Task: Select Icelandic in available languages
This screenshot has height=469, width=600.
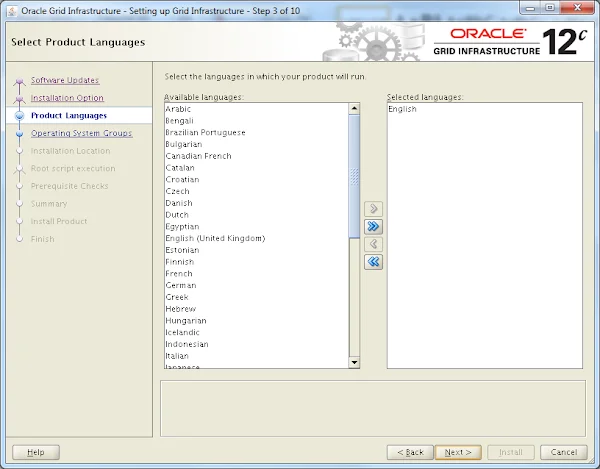Action: click(256, 332)
